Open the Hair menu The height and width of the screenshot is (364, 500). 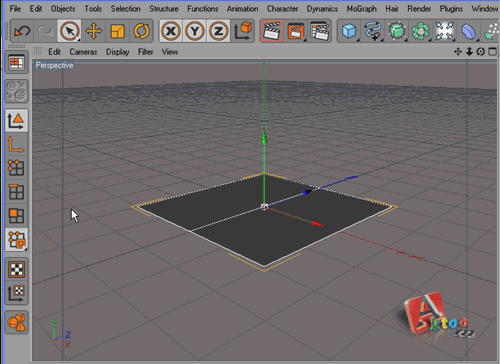(392, 9)
